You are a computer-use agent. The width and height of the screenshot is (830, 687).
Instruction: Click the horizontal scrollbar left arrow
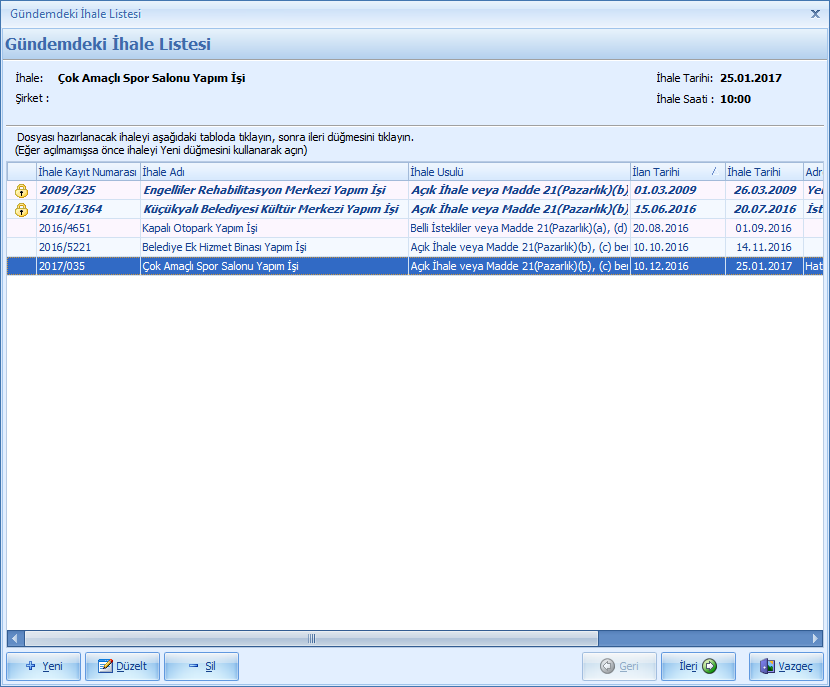coord(15,639)
